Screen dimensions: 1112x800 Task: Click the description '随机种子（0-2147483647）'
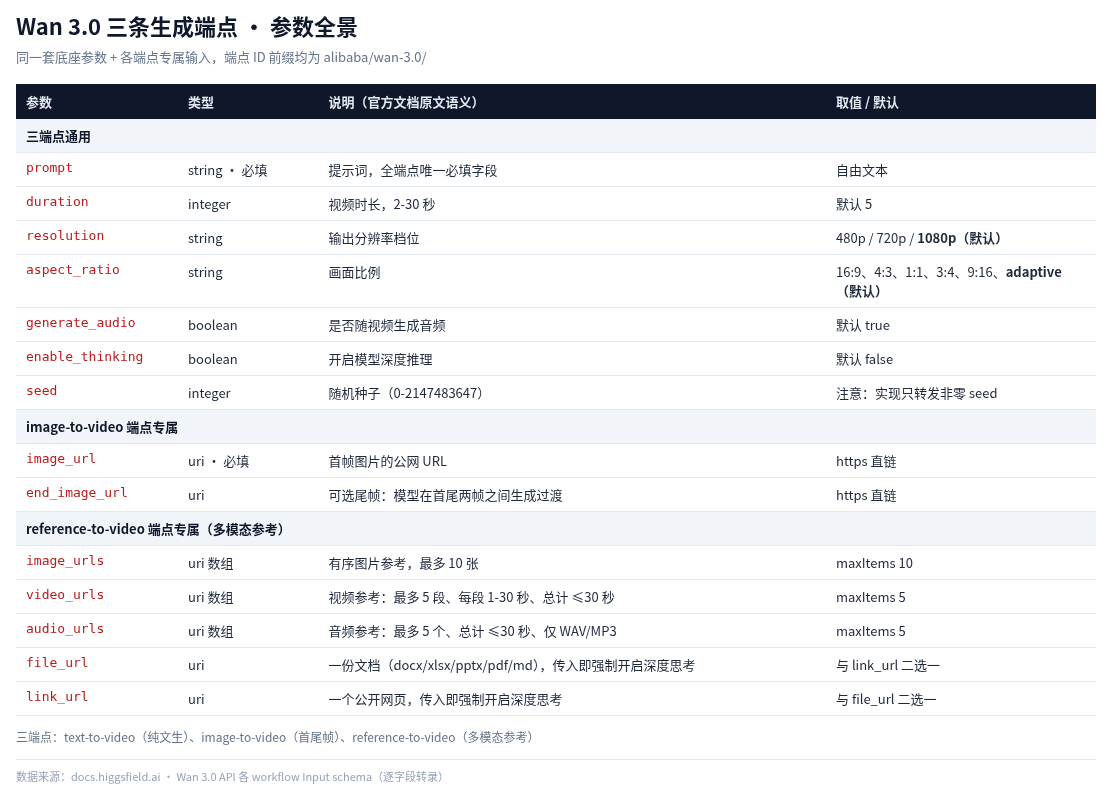(406, 394)
